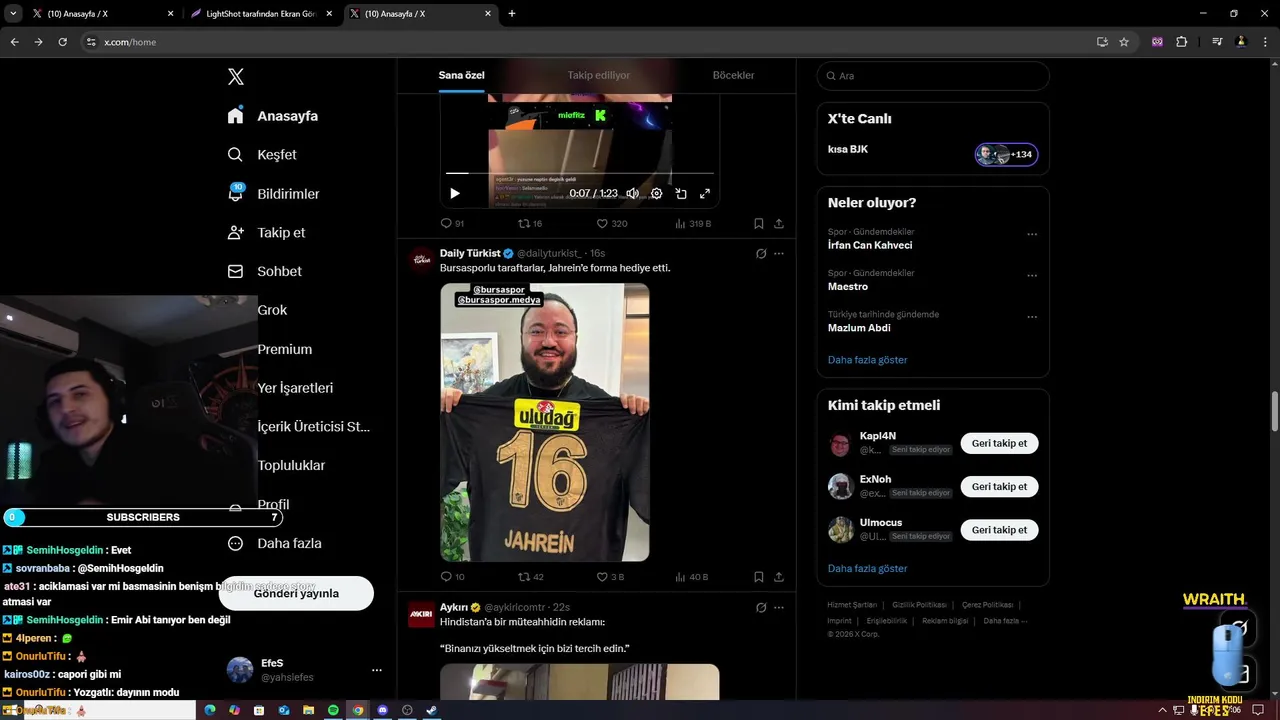Open Aykırı profile name
The image size is (1280, 720).
click(454, 607)
